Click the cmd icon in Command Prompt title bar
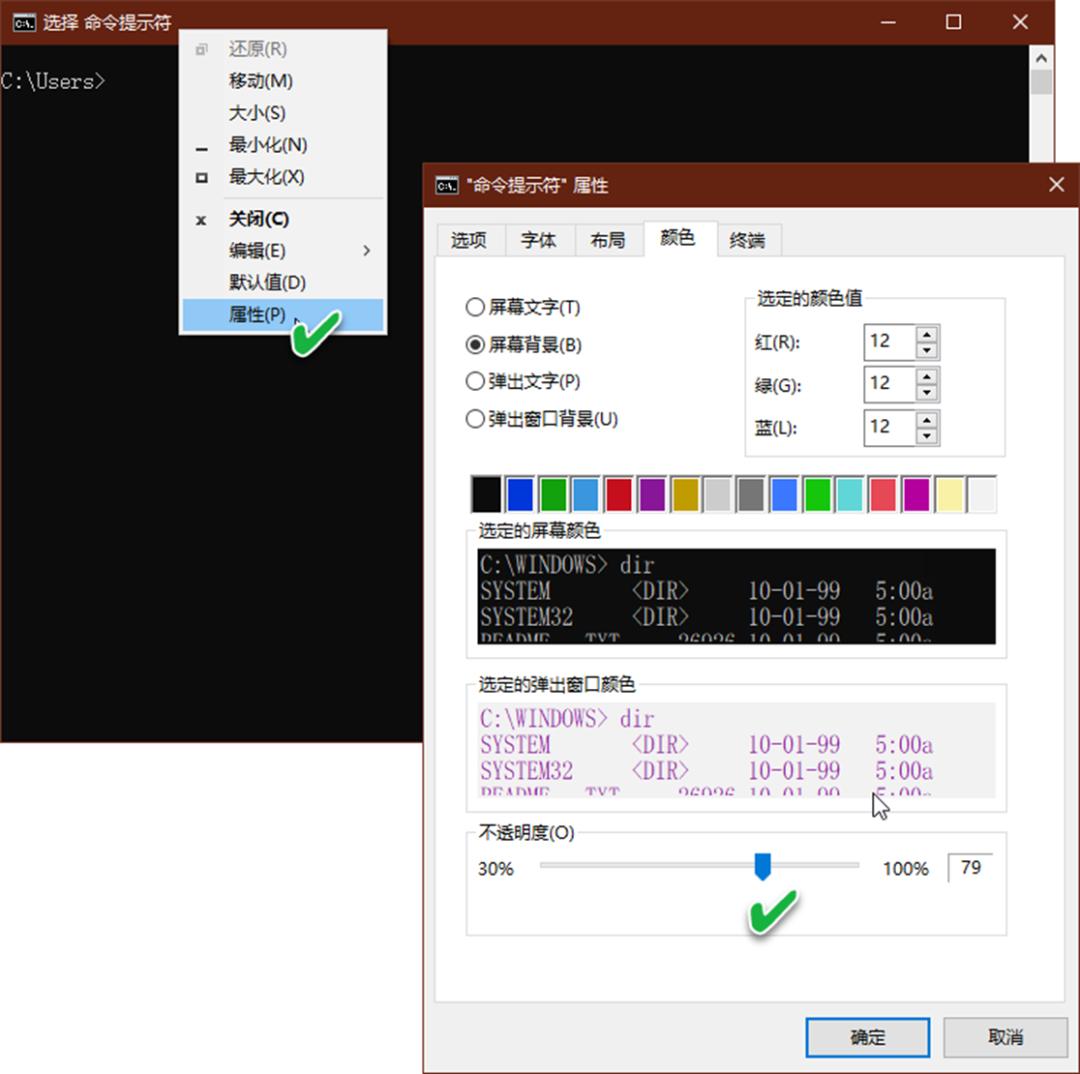The height and width of the screenshot is (1074, 1080). click(x=25, y=22)
